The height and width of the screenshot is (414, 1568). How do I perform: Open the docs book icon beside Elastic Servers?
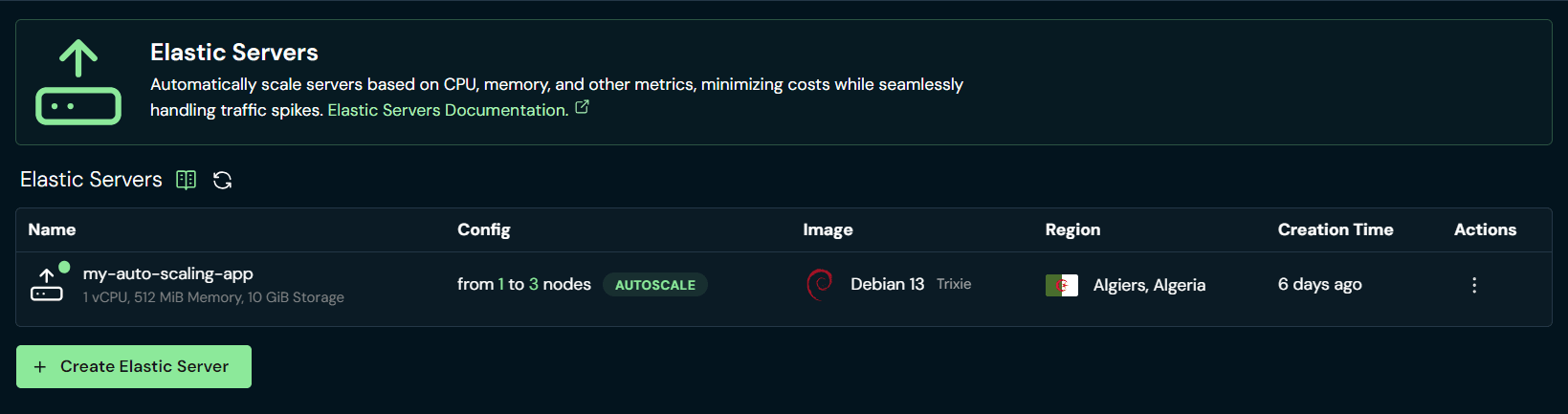point(187,180)
